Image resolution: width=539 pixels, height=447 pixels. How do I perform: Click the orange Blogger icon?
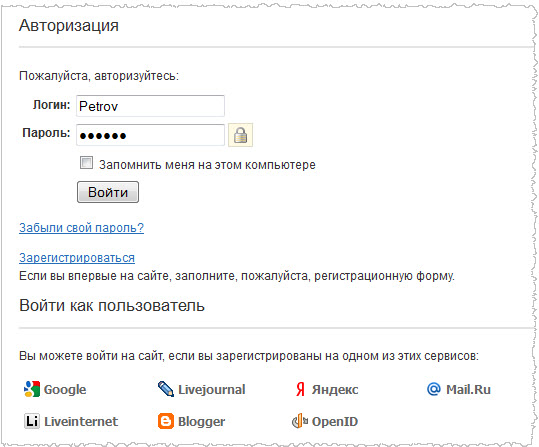click(166, 421)
